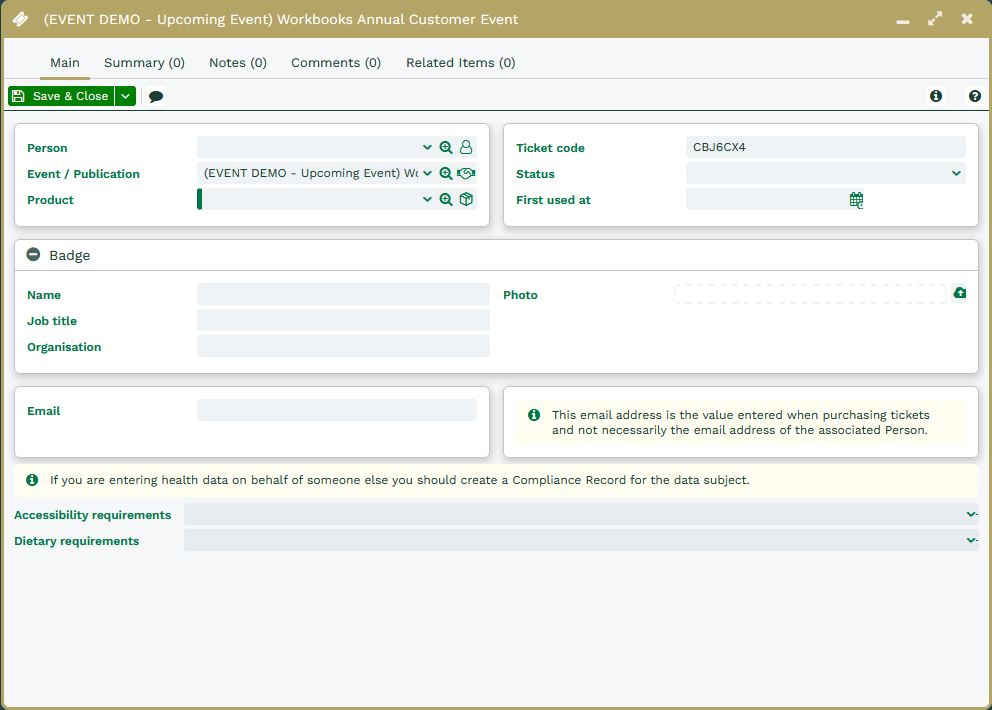Switch to the Related Items (0) tab

461,63
